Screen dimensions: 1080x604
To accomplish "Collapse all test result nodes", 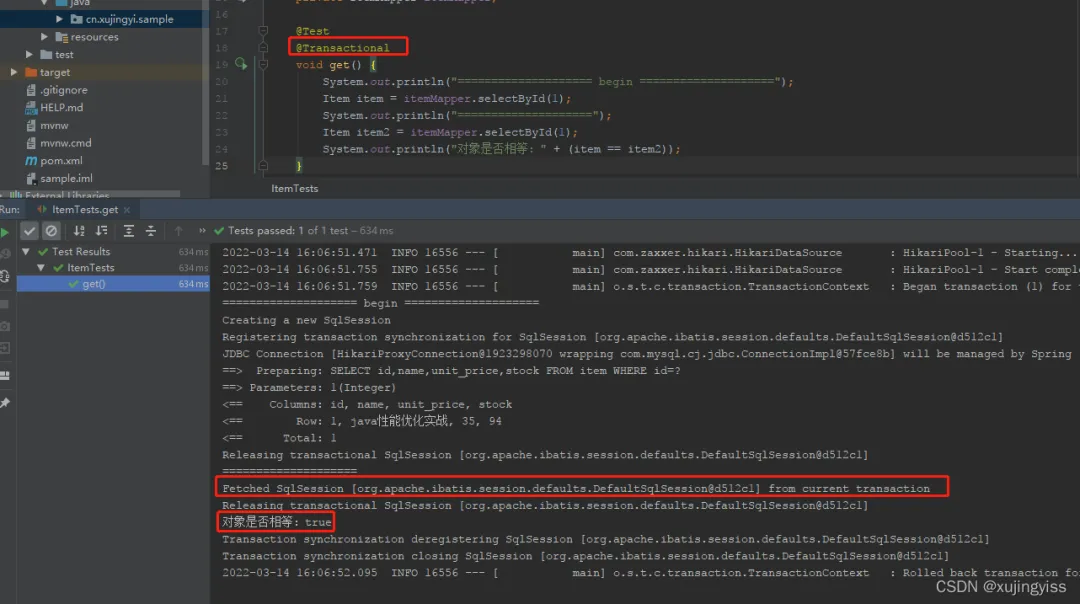I will (151, 231).
